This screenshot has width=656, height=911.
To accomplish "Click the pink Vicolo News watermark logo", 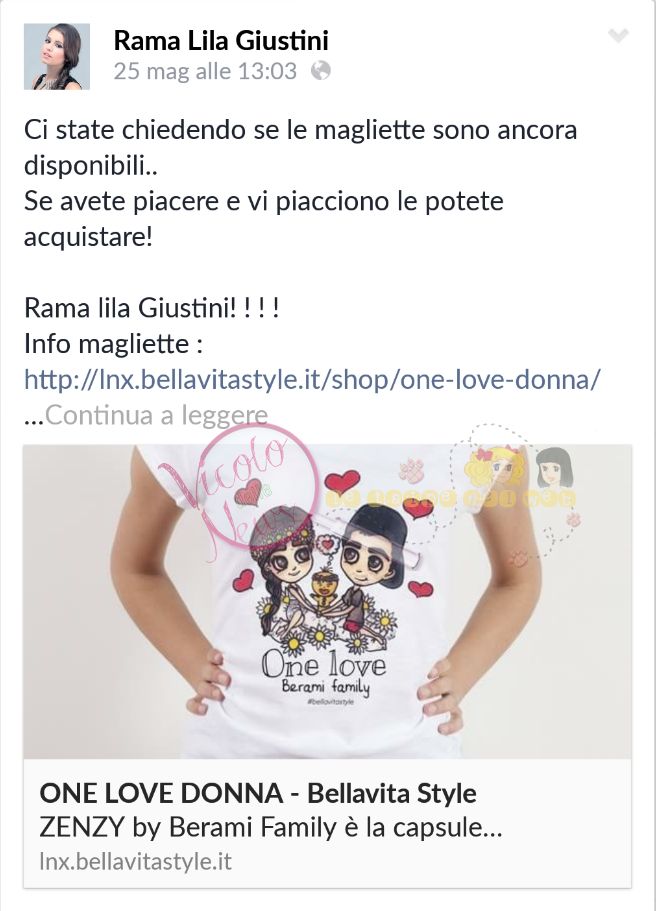I will click(x=250, y=494).
